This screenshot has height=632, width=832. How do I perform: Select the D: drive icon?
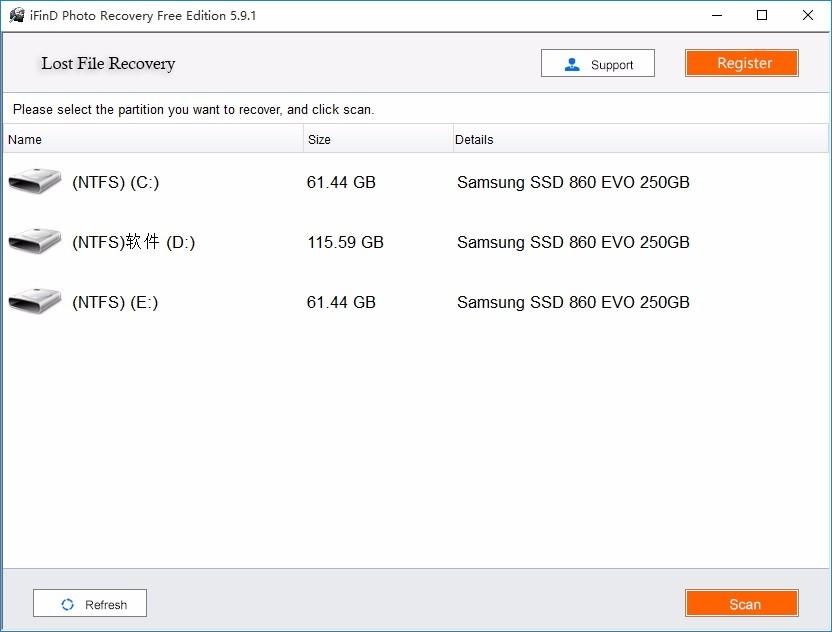(x=35, y=241)
